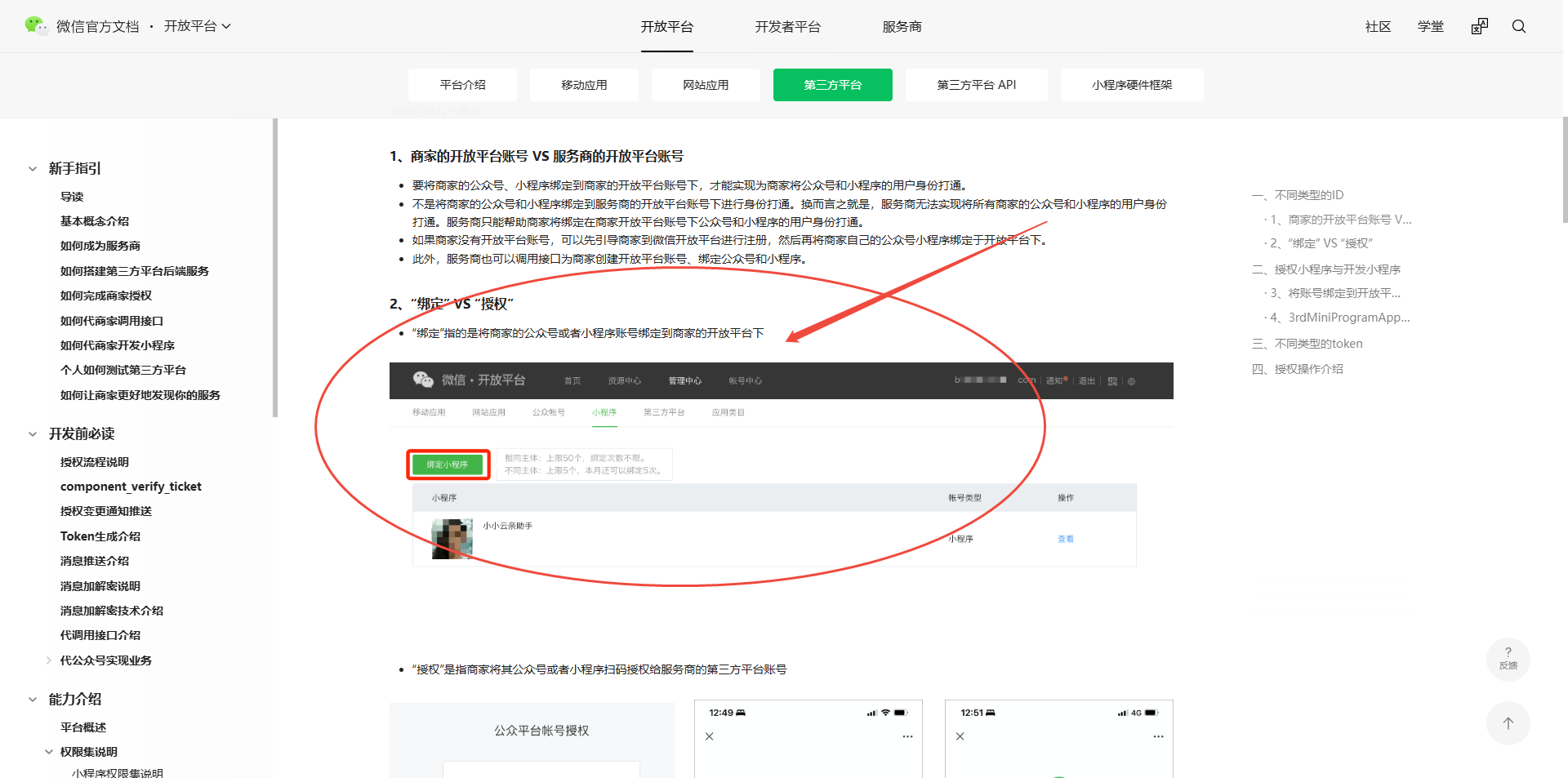Click the language switch icon

(1480, 26)
